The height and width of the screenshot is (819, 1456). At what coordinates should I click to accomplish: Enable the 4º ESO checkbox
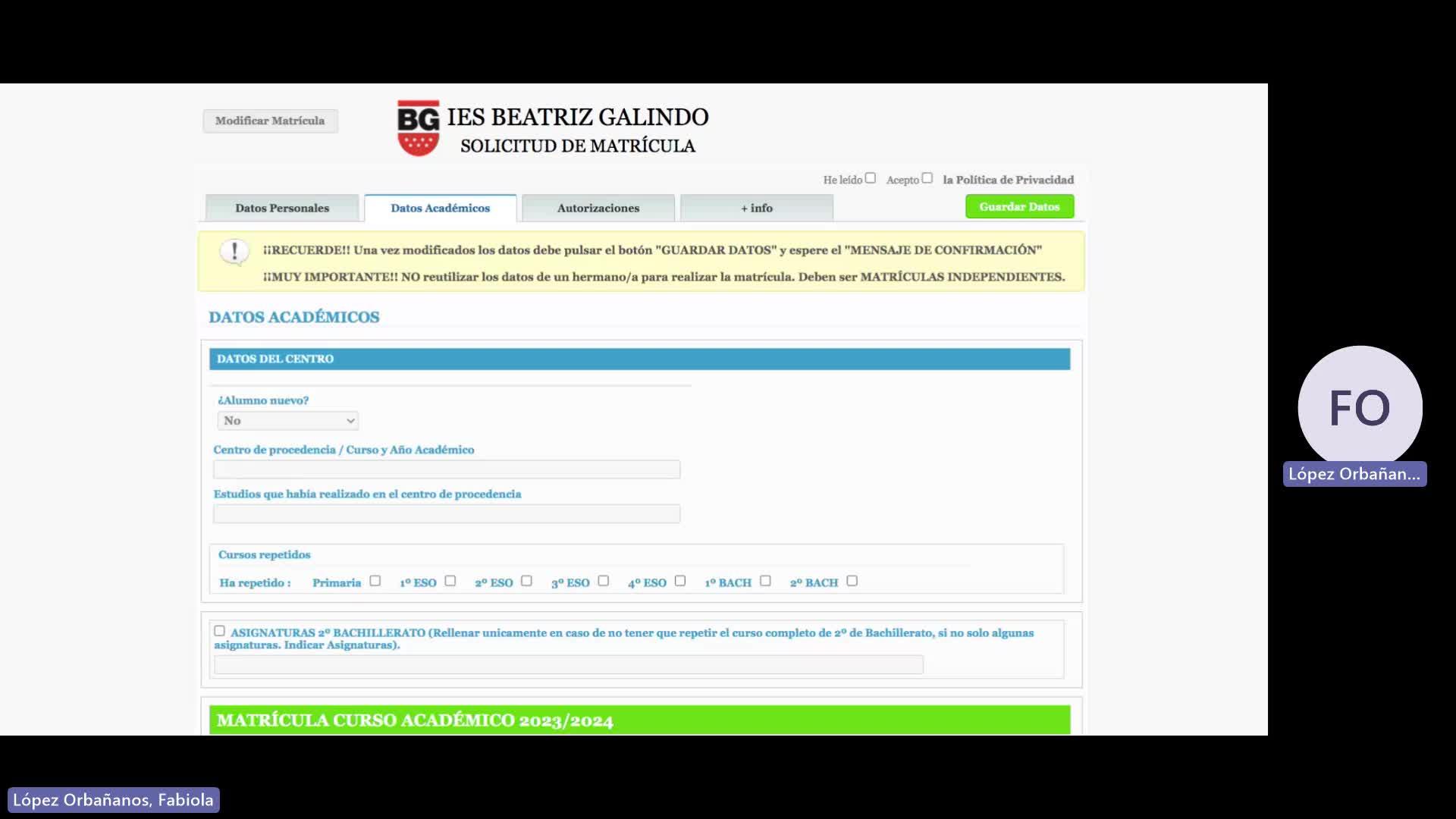pyautogui.click(x=680, y=581)
